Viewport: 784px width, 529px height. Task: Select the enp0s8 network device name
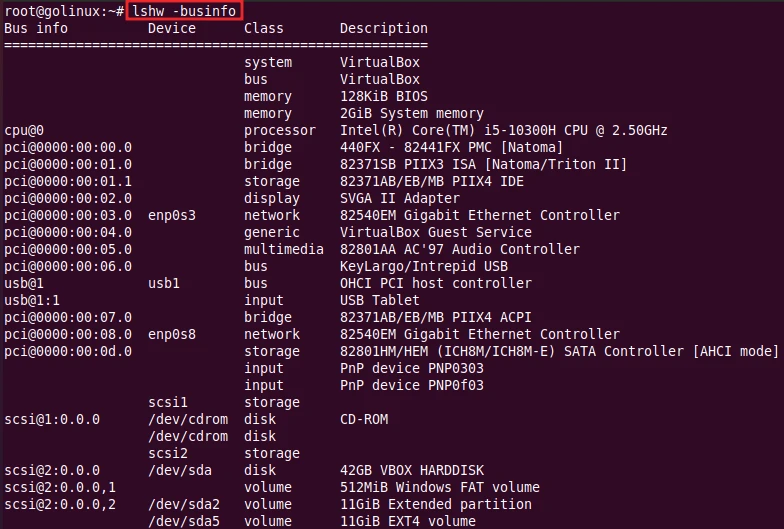pyautogui.click(x=172, y=334)
